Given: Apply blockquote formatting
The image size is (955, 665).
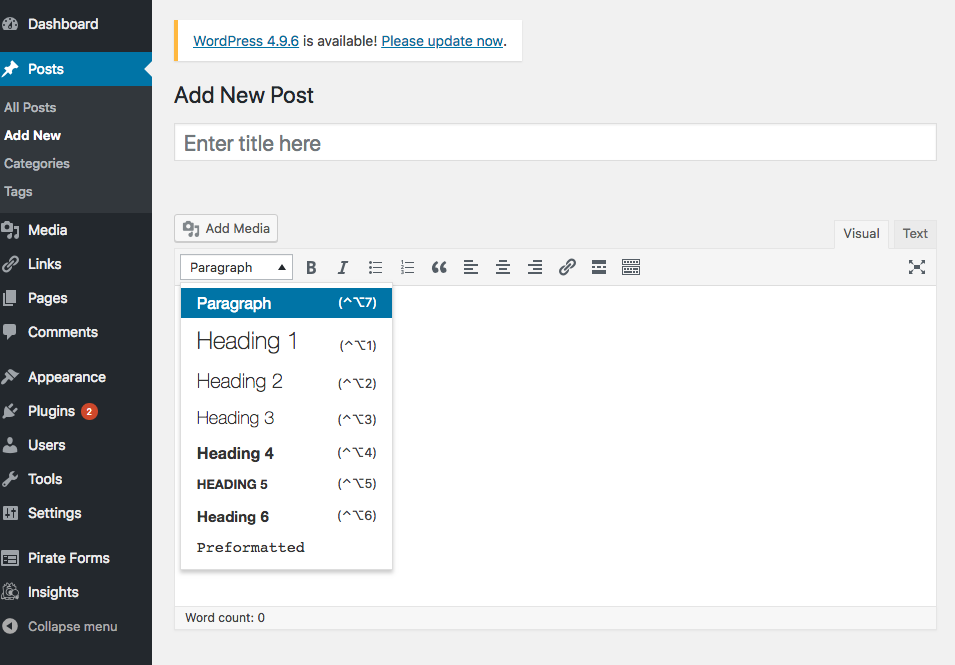Looking at the screenshot, I should [x=439, y=267].
